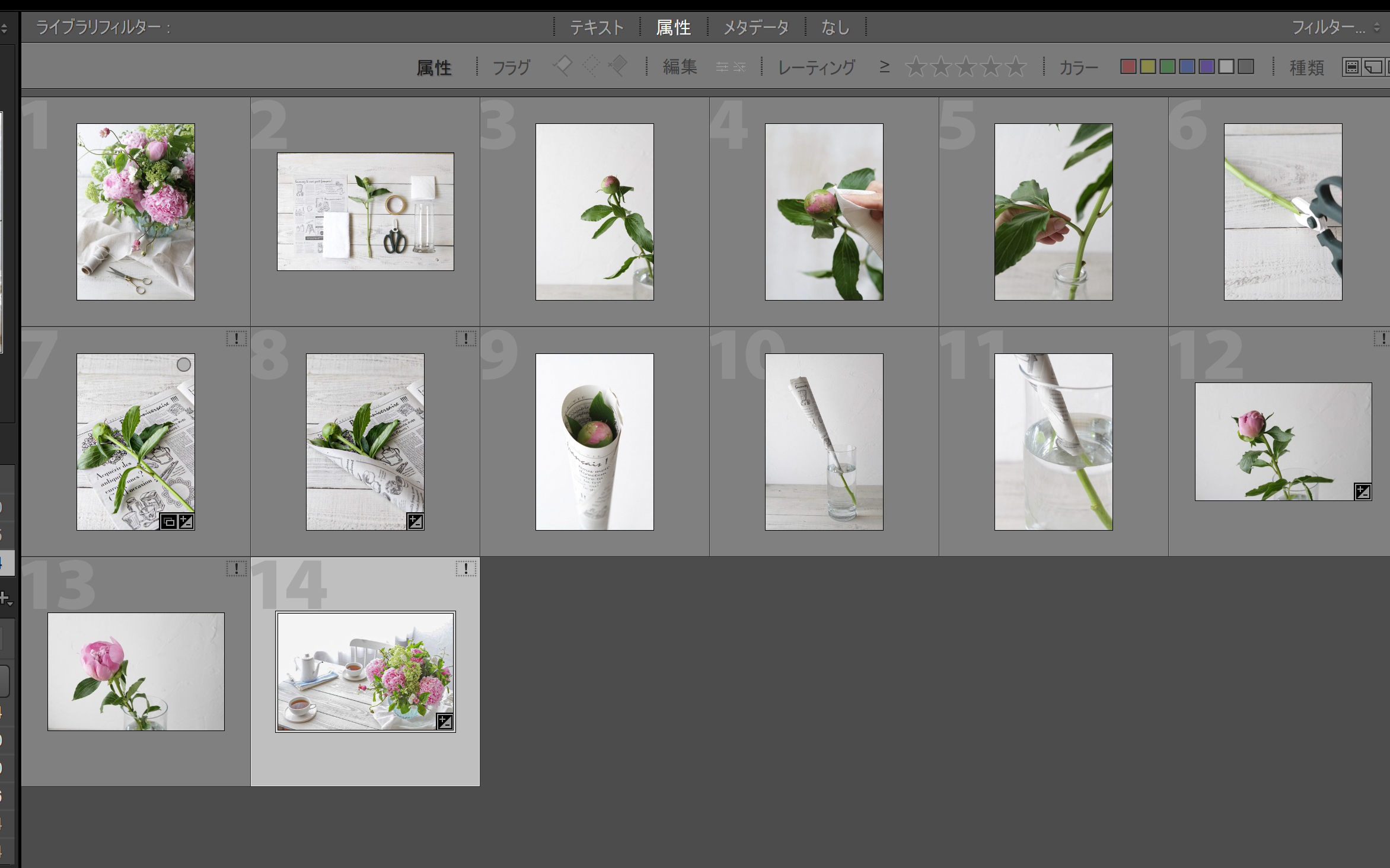Click the metadata warning icon on photo 8
This screenshot has width=1390, height=868.
[466, 339]
